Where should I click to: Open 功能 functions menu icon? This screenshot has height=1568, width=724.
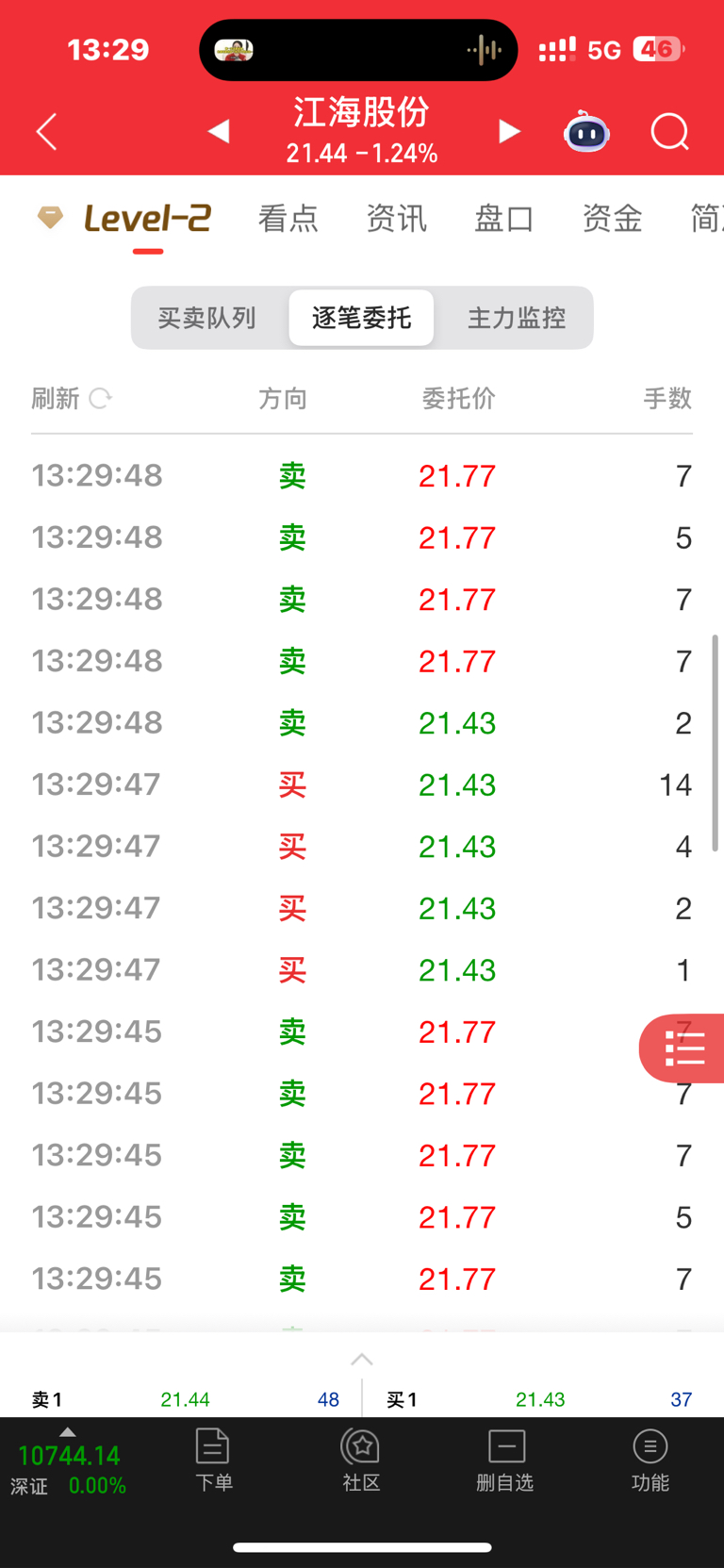(x=650, y=1460)
